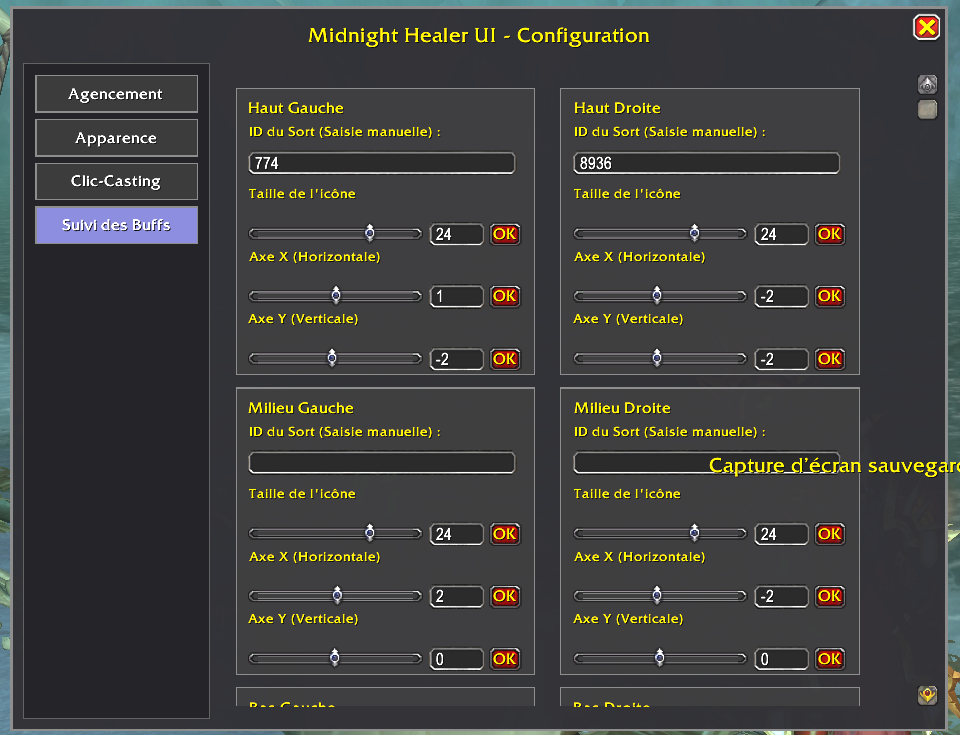Click Haut Droite Axe X slider
This screenshot has width=960, height=735.
[x=660, y=296]
